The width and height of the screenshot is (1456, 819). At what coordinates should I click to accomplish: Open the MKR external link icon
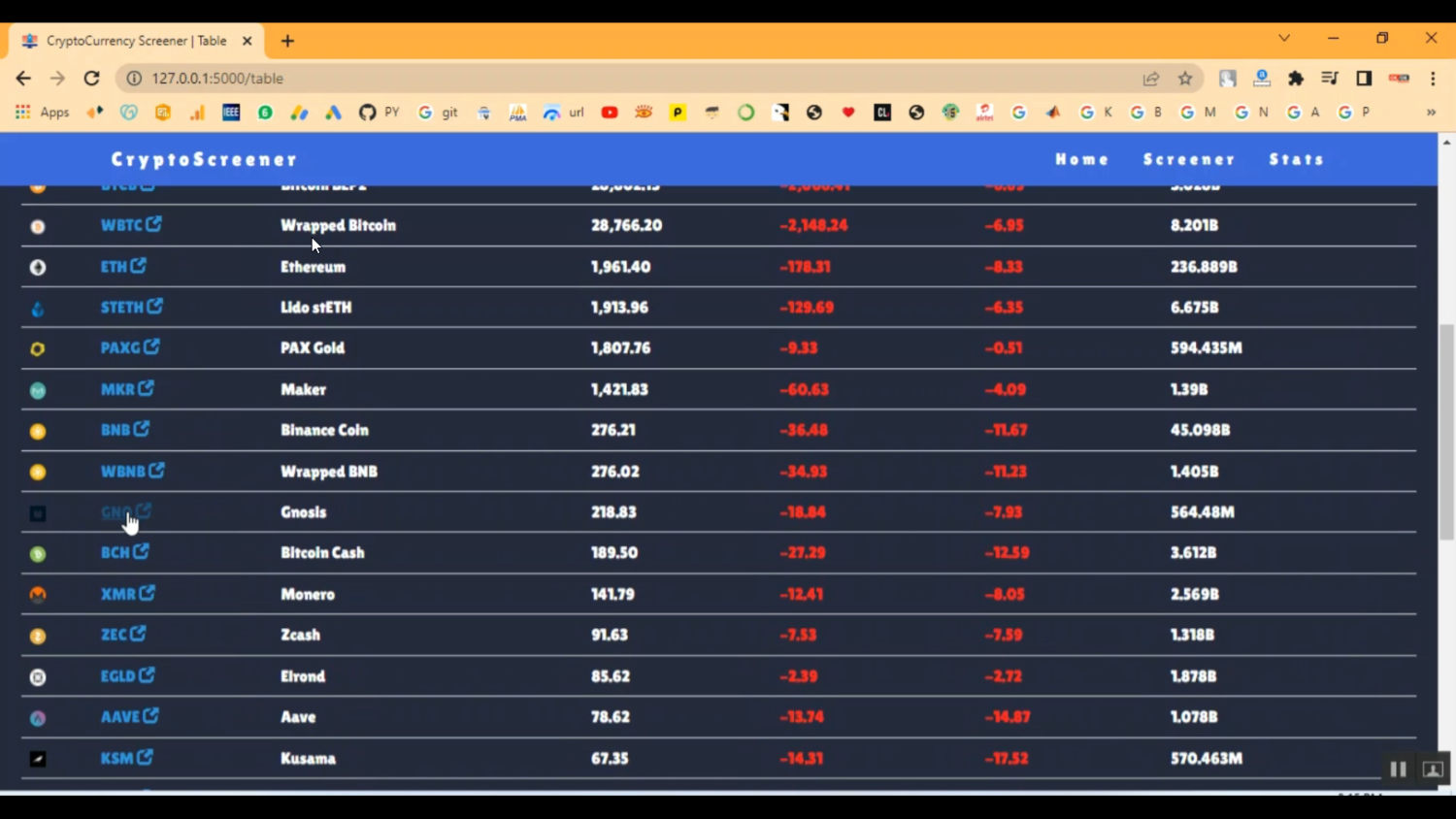[146, 388]
